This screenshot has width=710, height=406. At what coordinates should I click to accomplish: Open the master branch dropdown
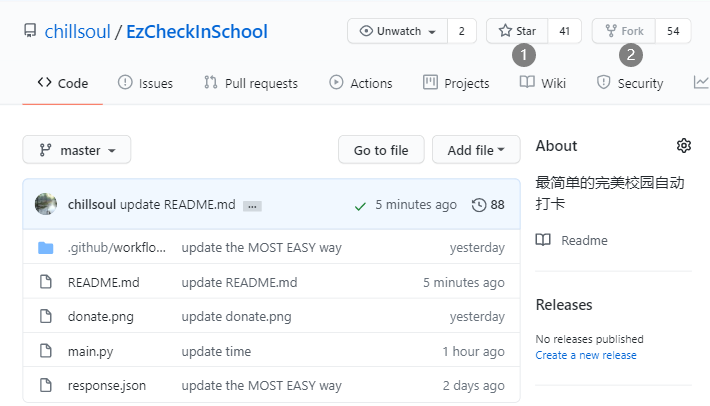pos(77,150)
